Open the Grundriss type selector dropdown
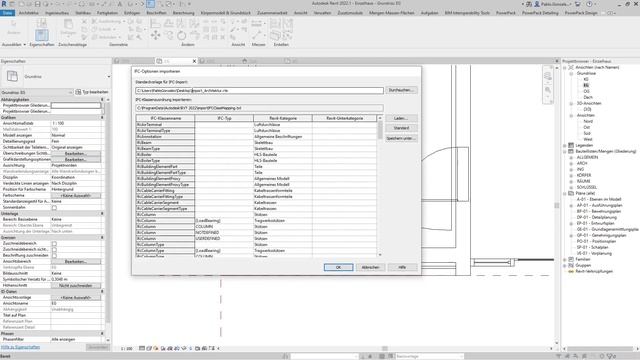 pyautogui.click(x=109, y=76)
